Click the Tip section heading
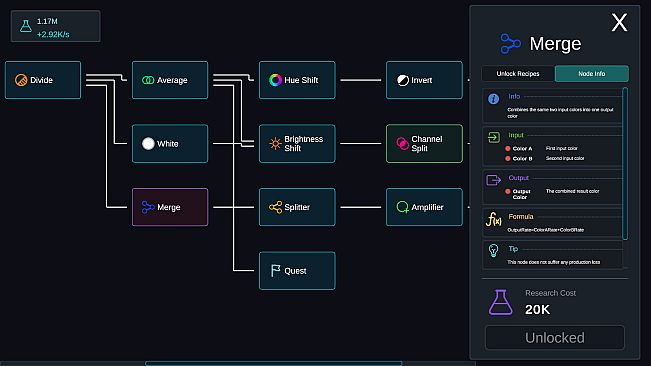The height and width of the screenshot is (366, 651). (x=513, y=249)
